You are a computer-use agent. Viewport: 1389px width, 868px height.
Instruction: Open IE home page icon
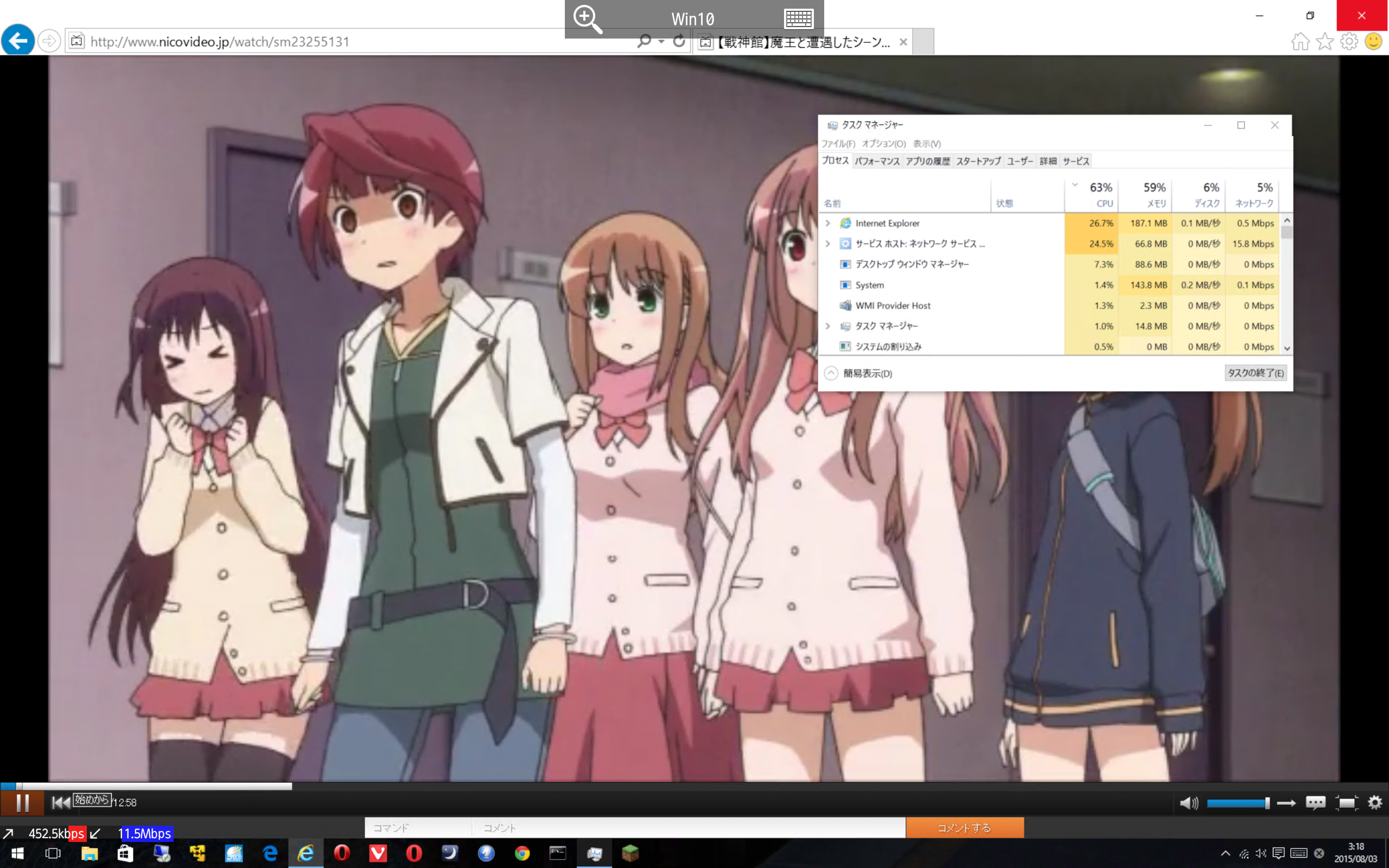(1300, 41)
